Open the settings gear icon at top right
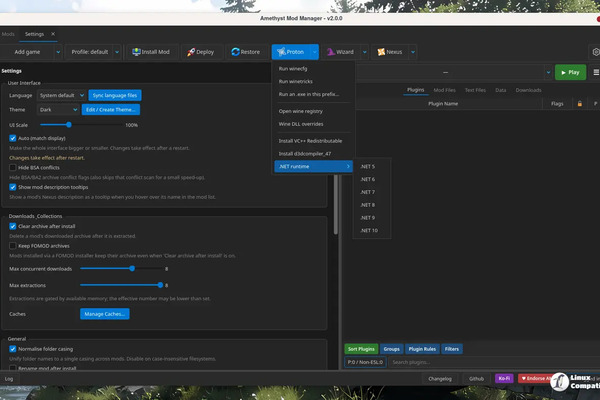Viewport: 600px width, 400px height. coord(595,52)
